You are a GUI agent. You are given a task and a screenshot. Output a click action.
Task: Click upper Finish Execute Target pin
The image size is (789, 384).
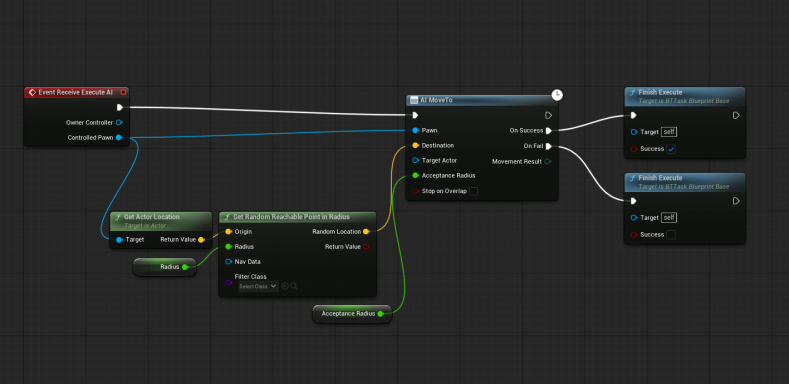click(634, 132)
